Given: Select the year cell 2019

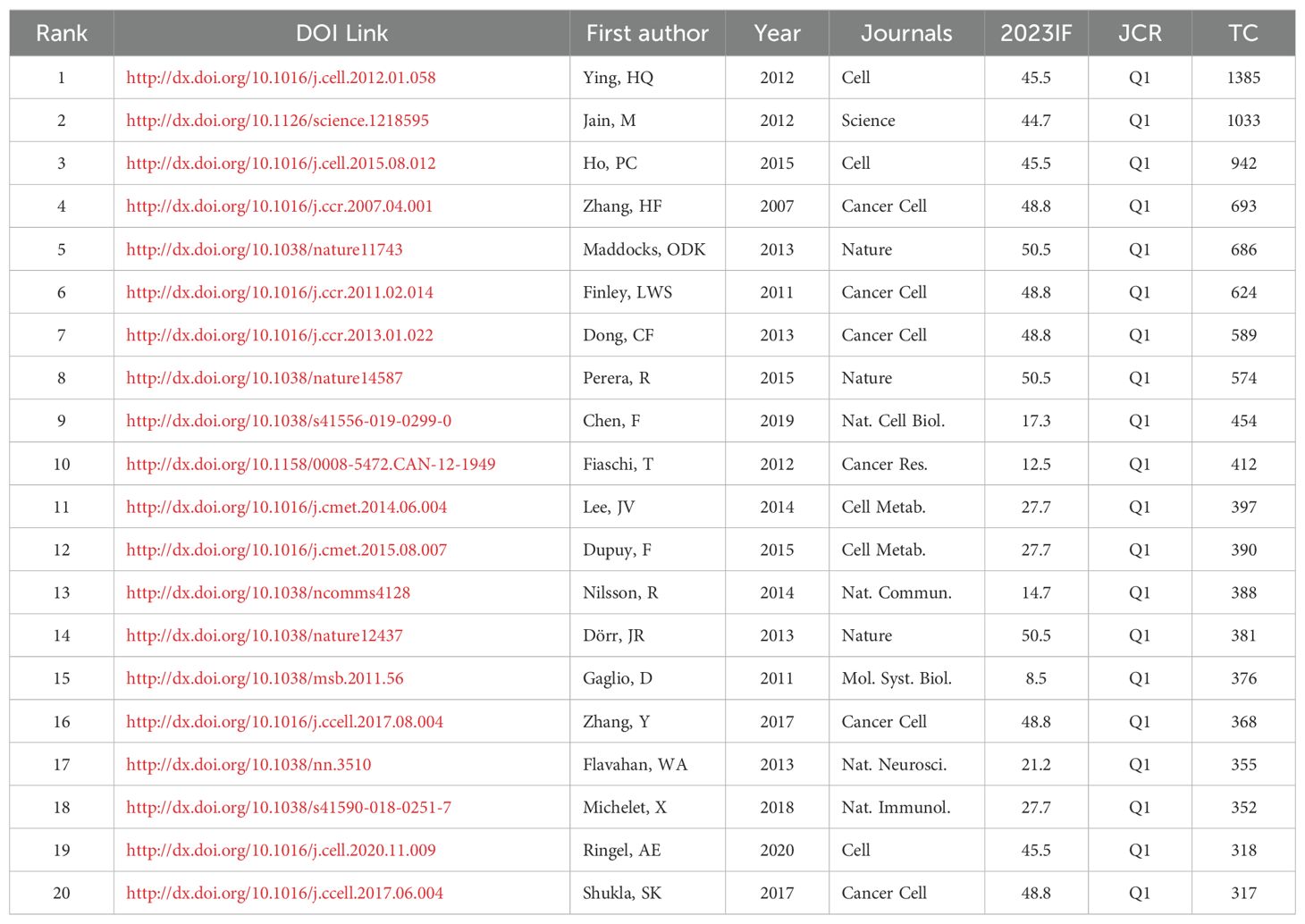Looking at the screenshot, I should coord(777,421).
